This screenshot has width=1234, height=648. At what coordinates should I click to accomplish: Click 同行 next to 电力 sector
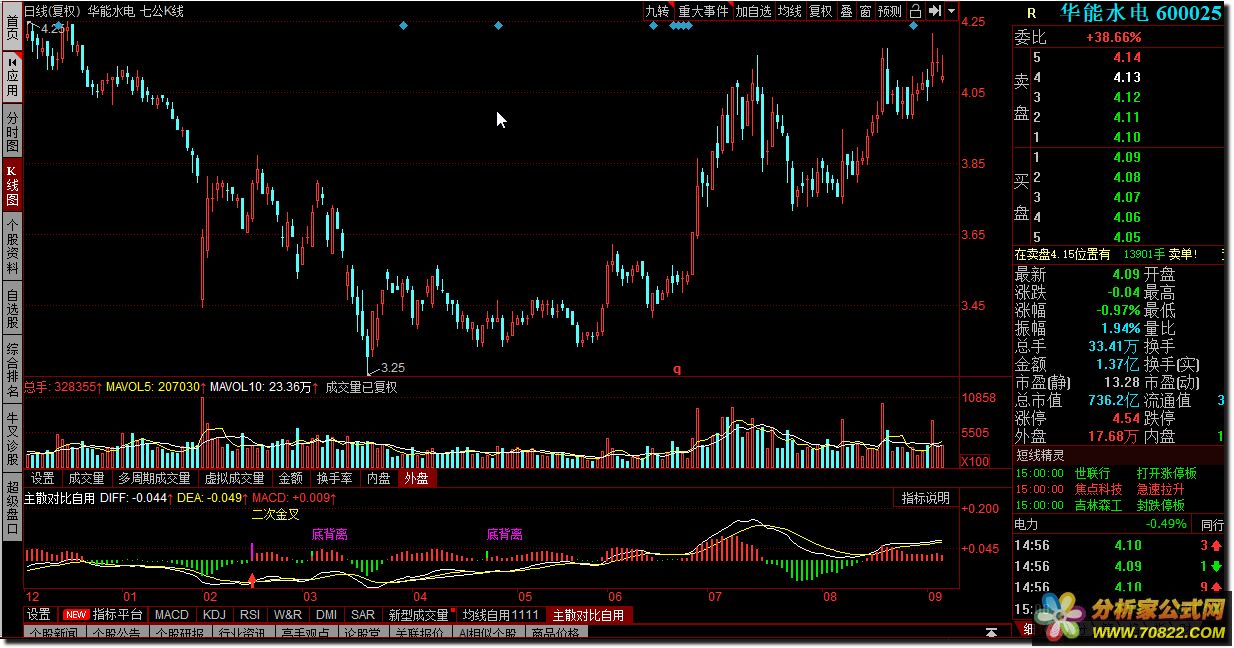click(1211, 524)
